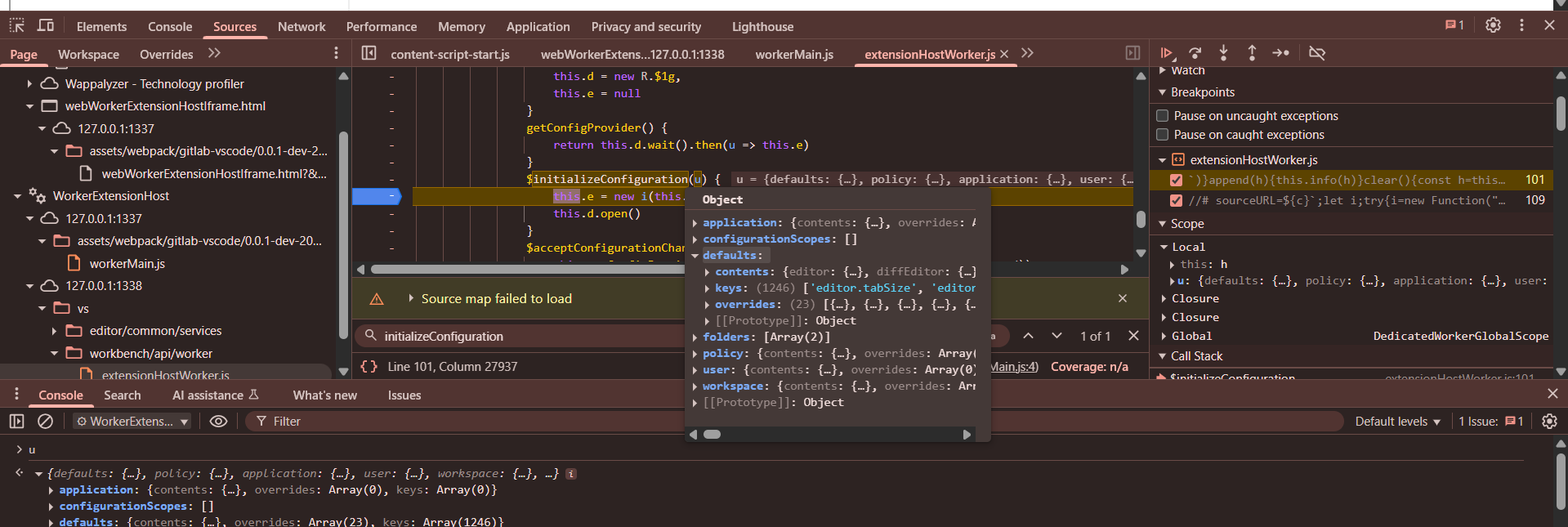Viewport: 1568px width, 527px height.
Task: Click the Step button in debugger toolbar
Action: (1280, 53)
